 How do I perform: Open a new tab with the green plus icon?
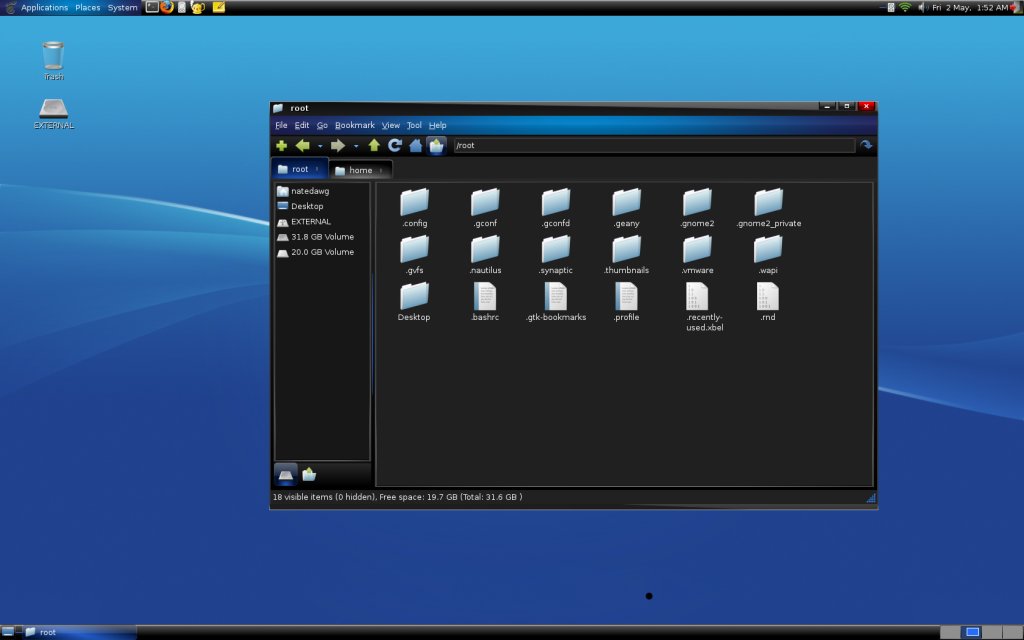coord(281,146)
